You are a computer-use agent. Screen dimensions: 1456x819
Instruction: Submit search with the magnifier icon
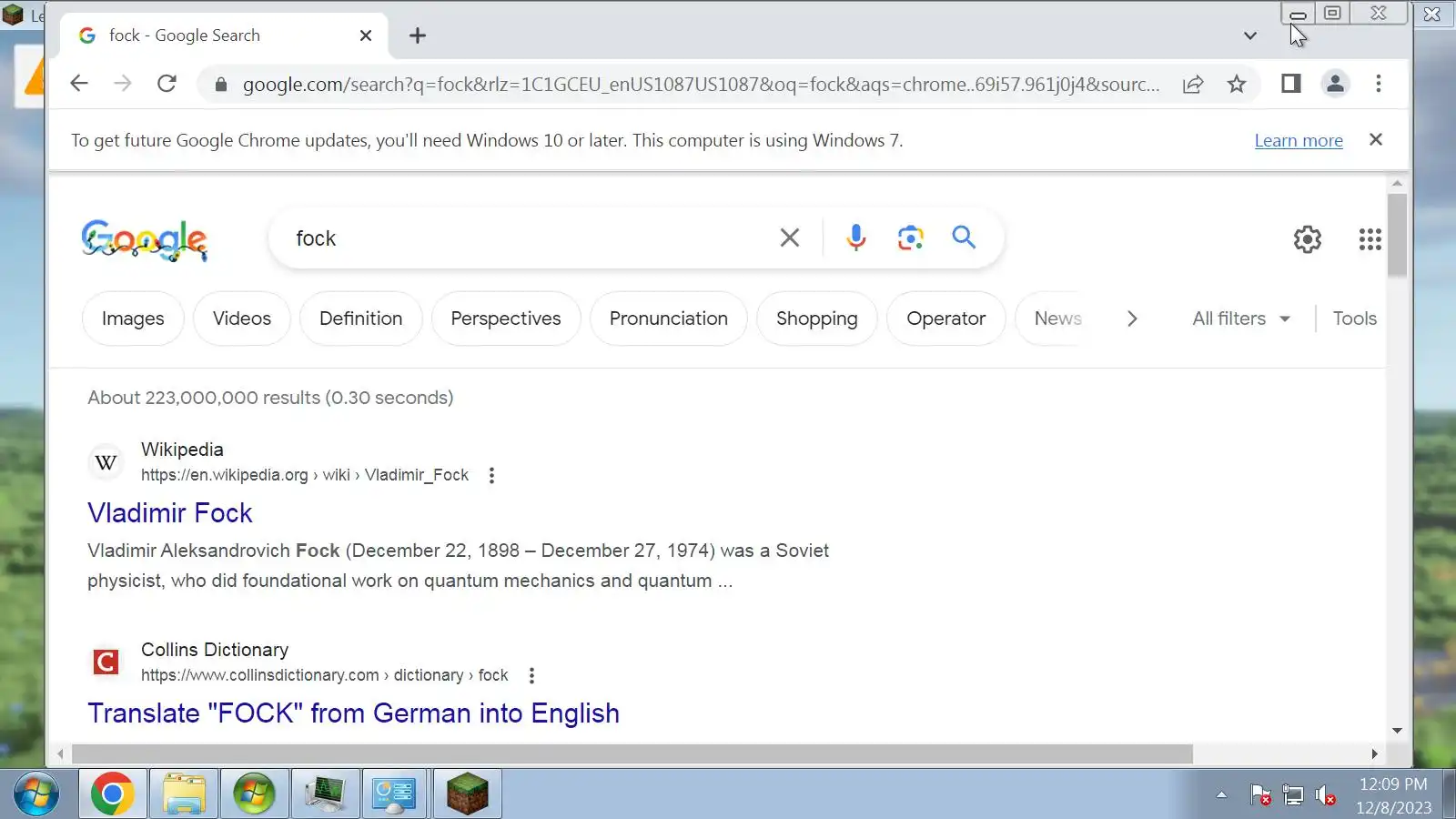964,238
